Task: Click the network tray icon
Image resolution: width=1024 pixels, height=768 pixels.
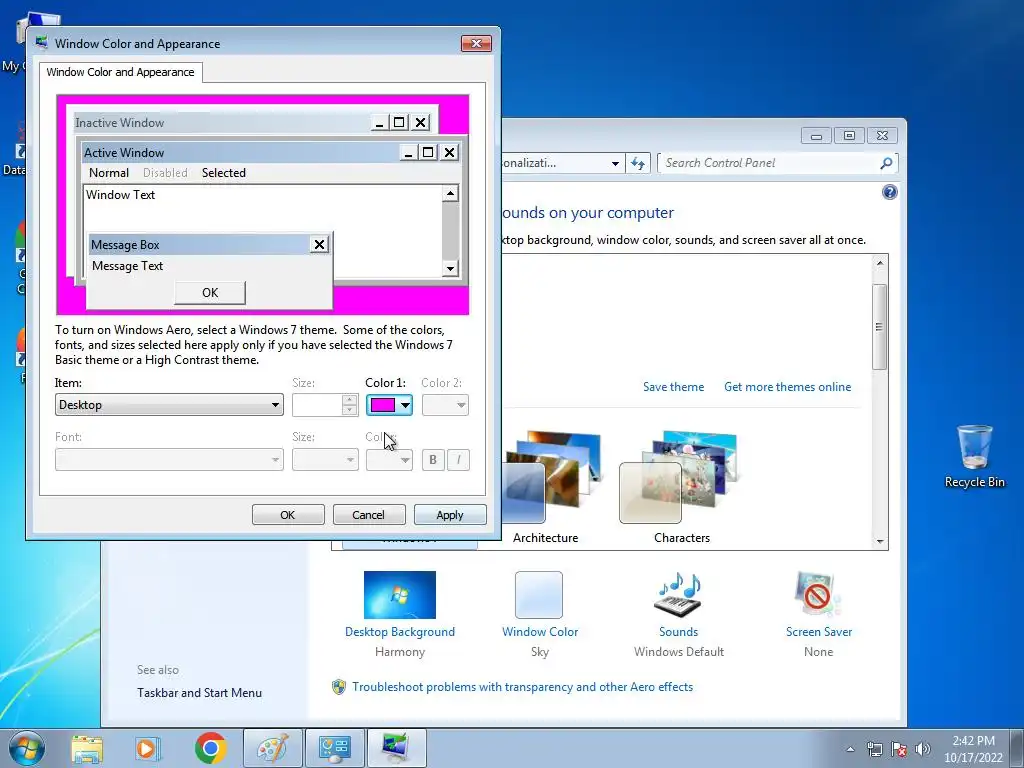Action: click(x=874, y=749)
